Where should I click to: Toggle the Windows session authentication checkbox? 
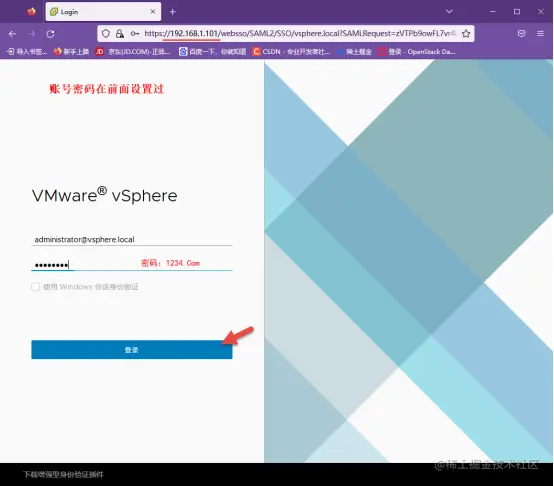click(36, 286)
